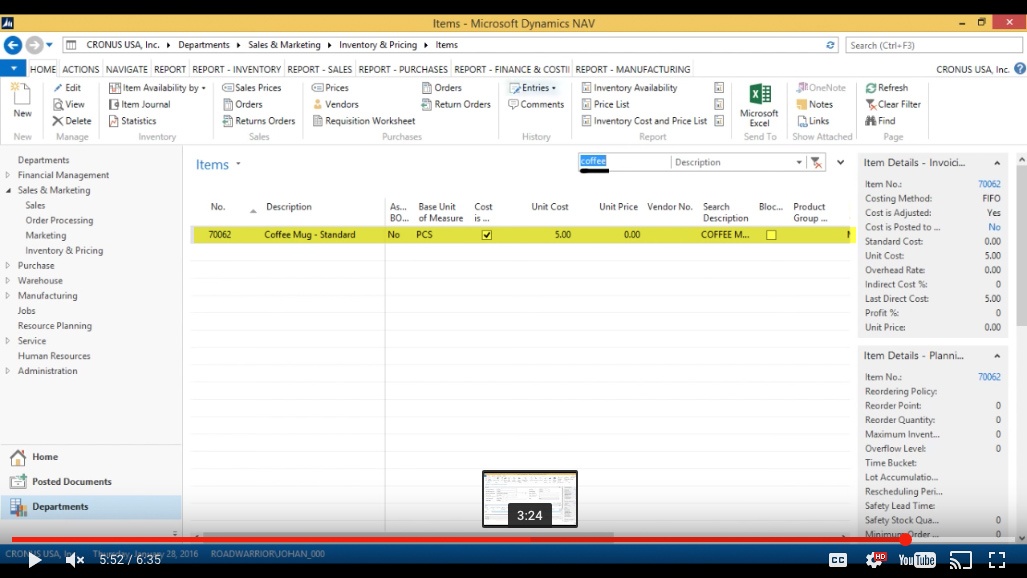This screenshot has height=578, width=1027.
Task: Open REPORT - MANUFACTURING tab
Action: [633, 69]
